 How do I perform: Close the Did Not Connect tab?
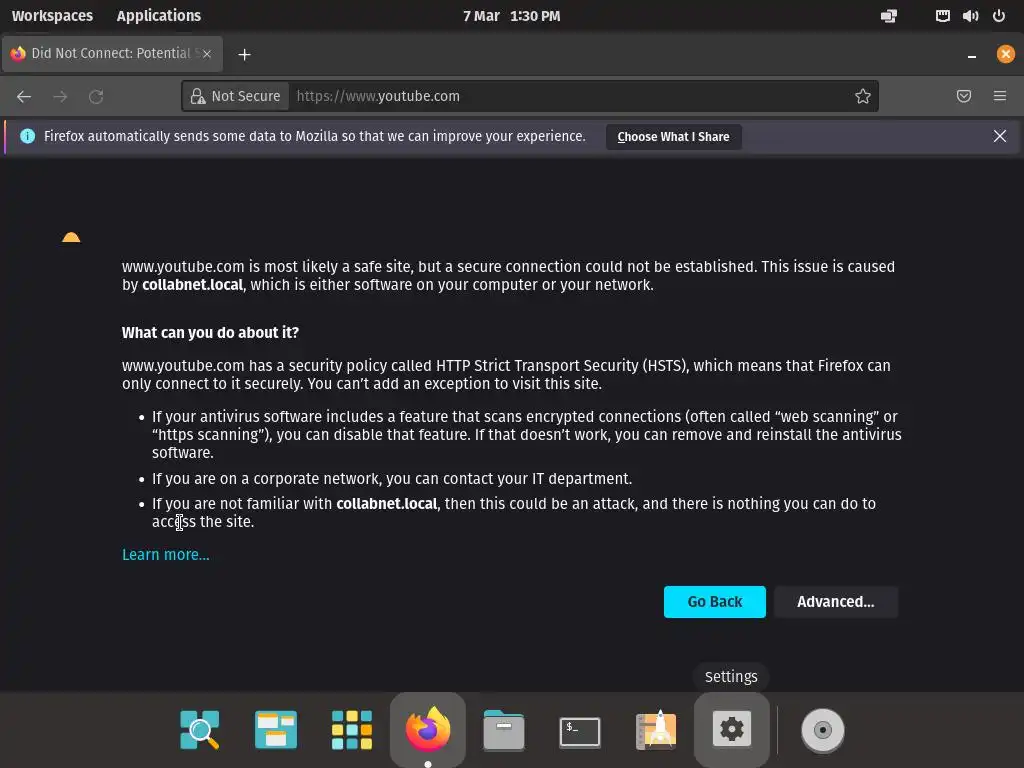[206, 54]
